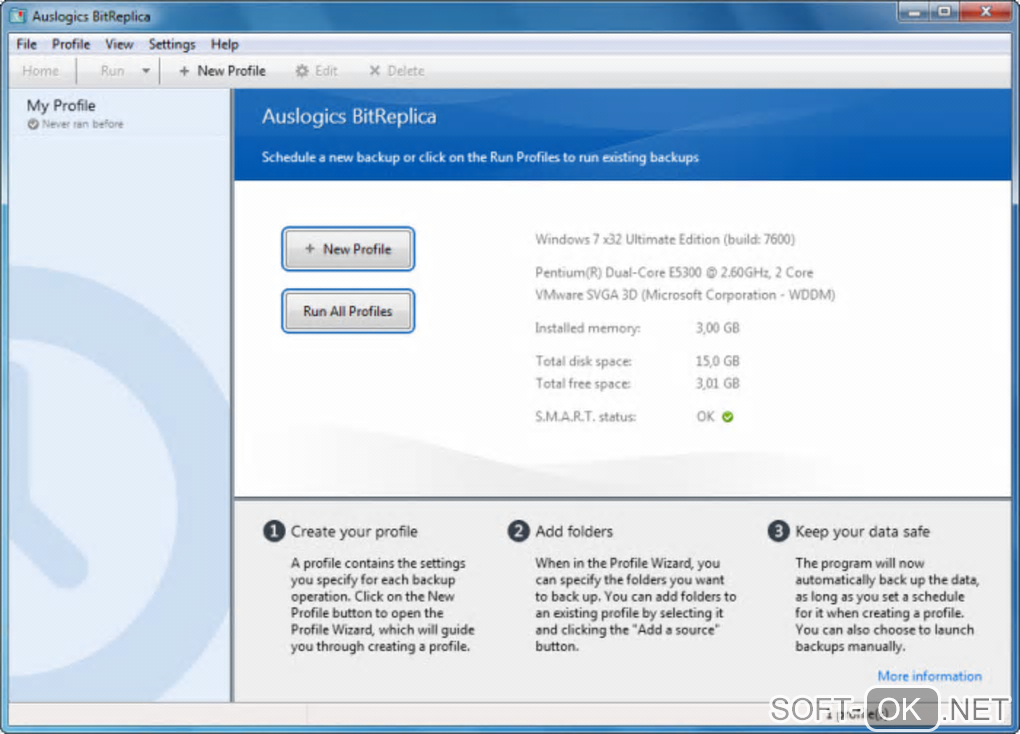The image size is (1020, 734).
Task: Click the gear icon next to Edit
Action: click(x=301, y=71)
